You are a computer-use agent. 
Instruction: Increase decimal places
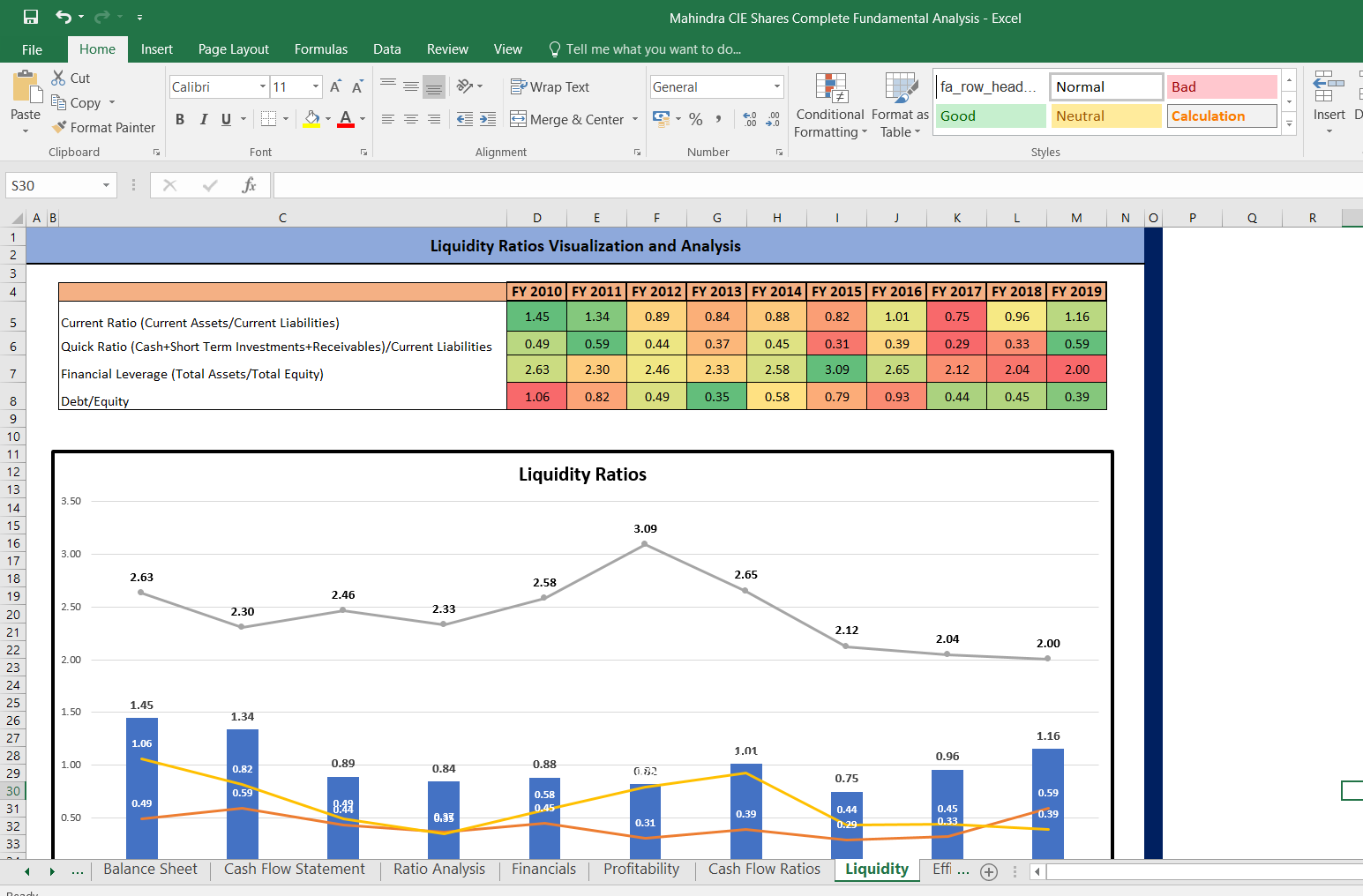click(x=750, y=119)
